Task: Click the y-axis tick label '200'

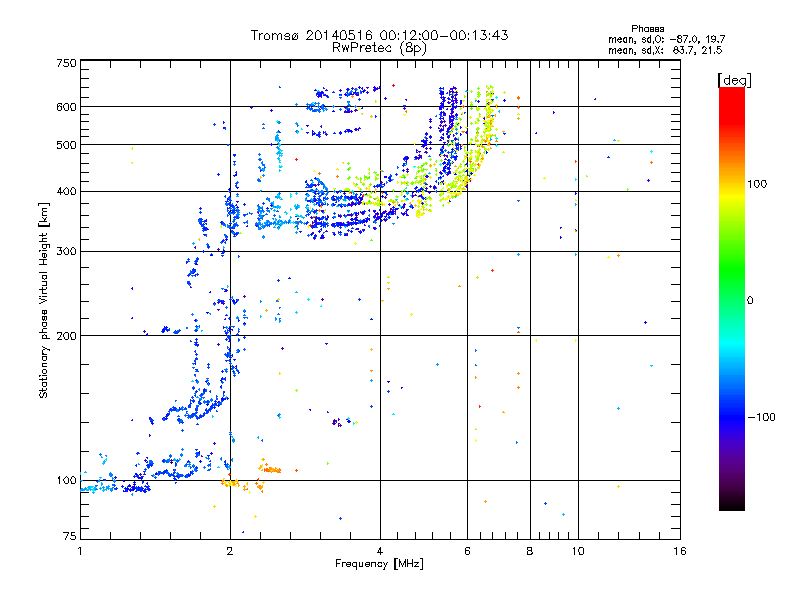Action: 66,336
